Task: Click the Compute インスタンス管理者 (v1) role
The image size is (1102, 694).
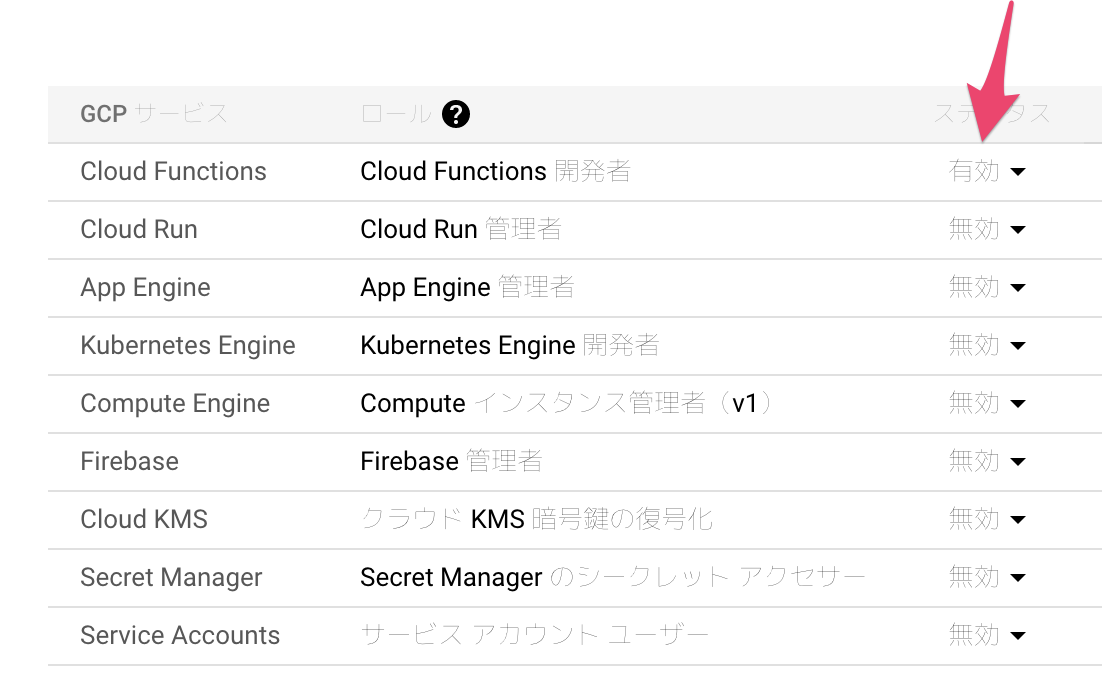Action: tap(566, 404)
